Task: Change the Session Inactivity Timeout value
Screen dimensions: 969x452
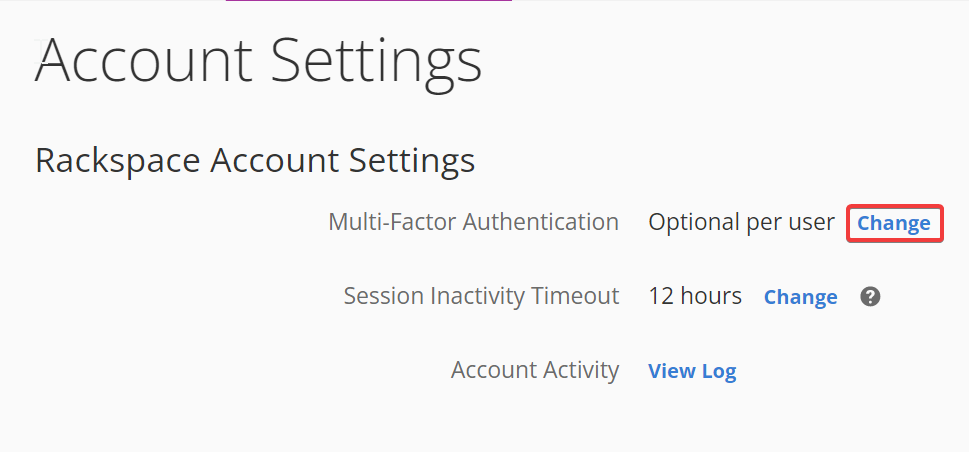Action: [800, 297]
